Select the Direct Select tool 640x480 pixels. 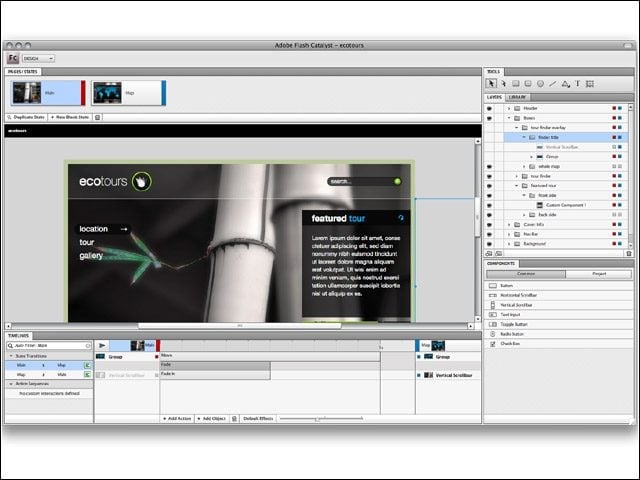pyautogui.click(x=504, y=84)
